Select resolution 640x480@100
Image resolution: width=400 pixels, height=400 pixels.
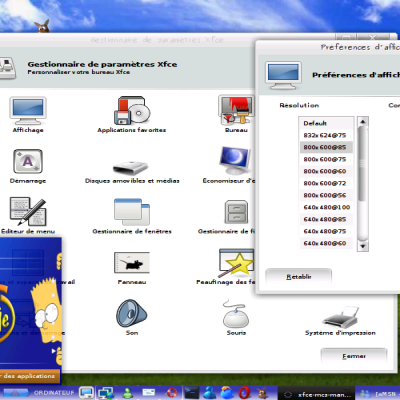[x=326, y=207]
